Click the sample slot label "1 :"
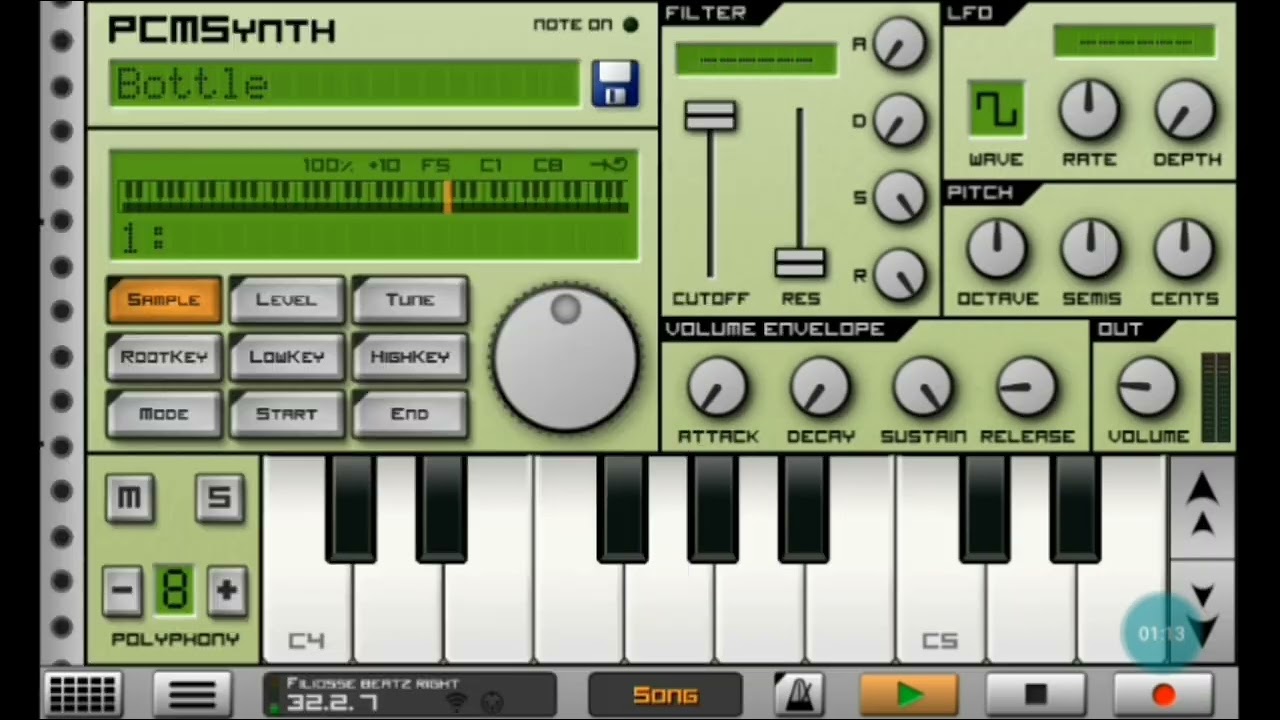 pyautogui.click(x=143, y=238)
